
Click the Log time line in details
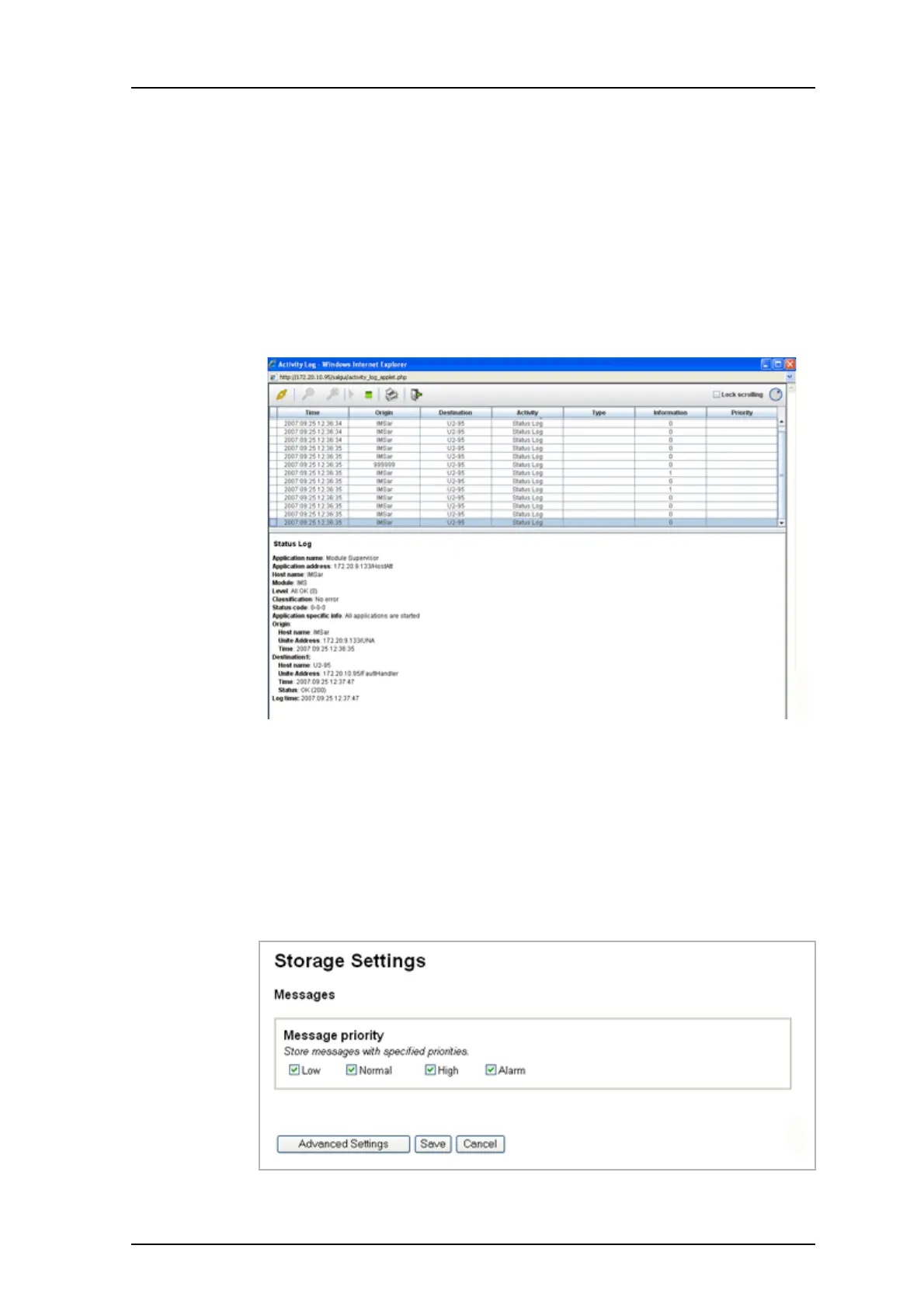pyautogui.click(x=315, y=698)
